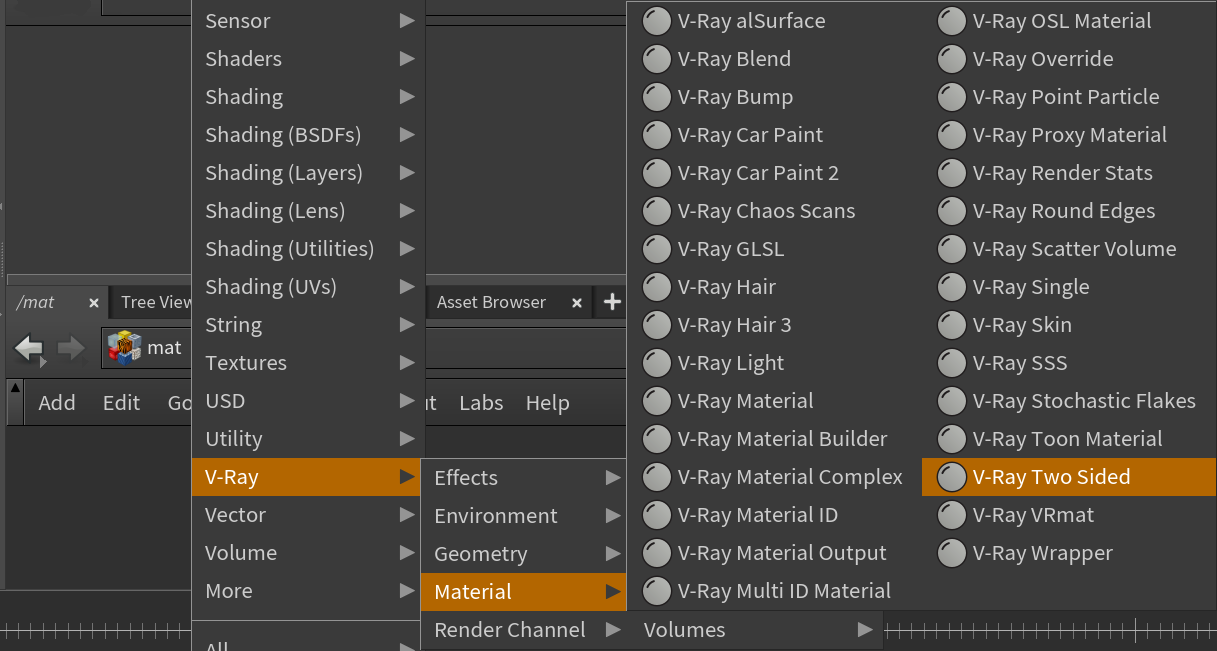Click the V-Ray alSurface material sphere icon
Viewport: 1217px width, 651px height.
[656, 21]
